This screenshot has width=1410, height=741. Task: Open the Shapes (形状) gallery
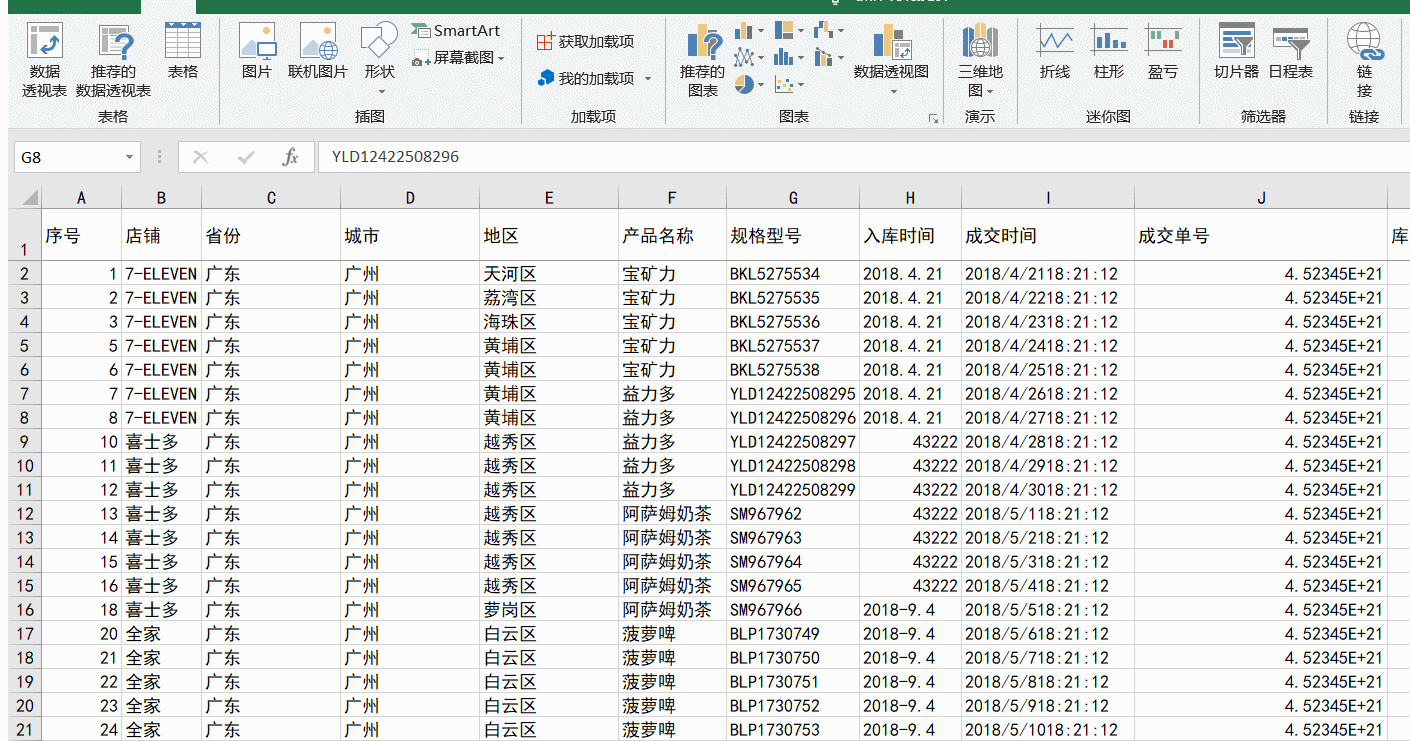380,60
